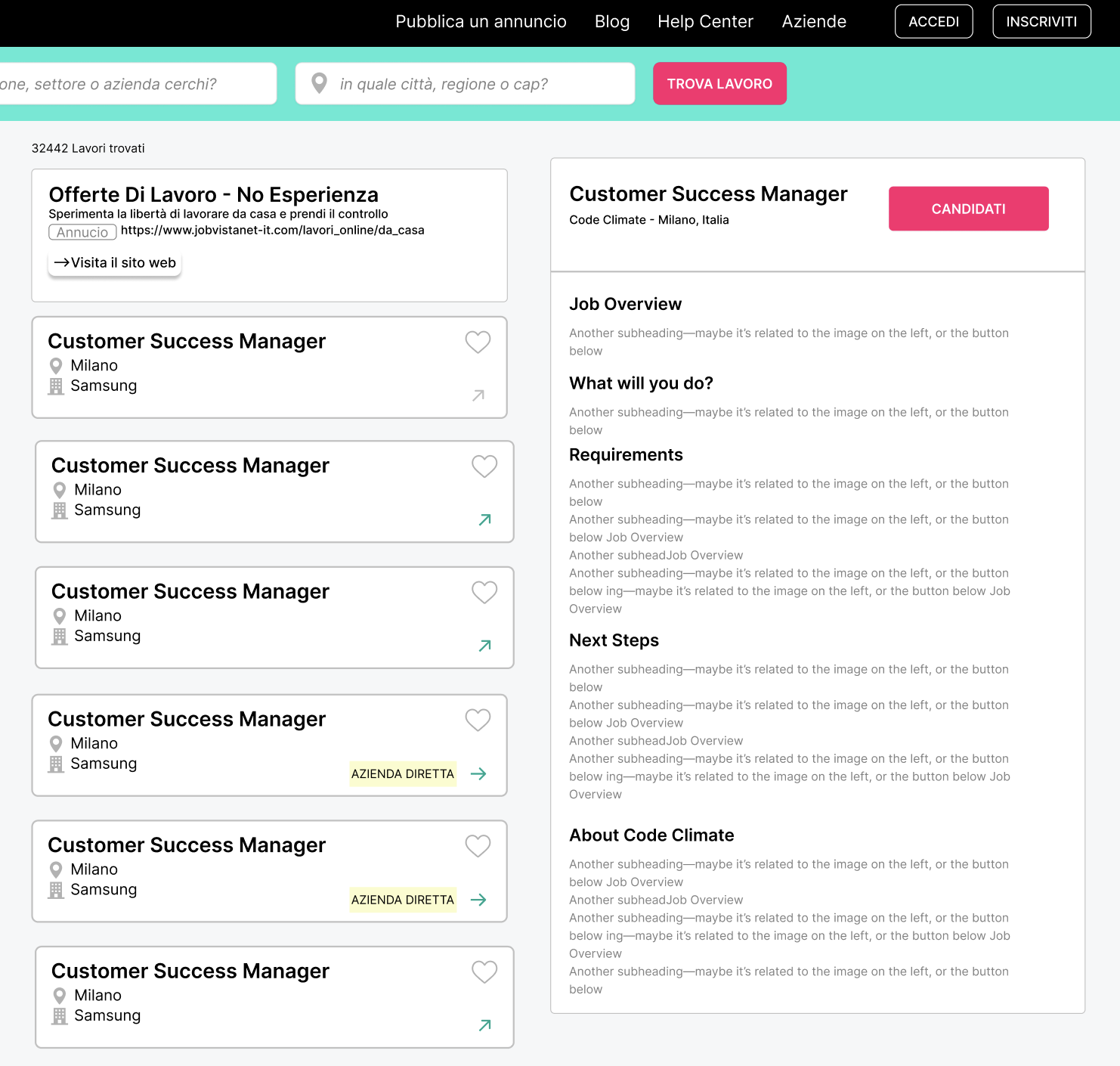The width and height of the screenshot is (1120, 1066).
Task: Apply using the CANDIDATI button
Action: coord(968,209)
